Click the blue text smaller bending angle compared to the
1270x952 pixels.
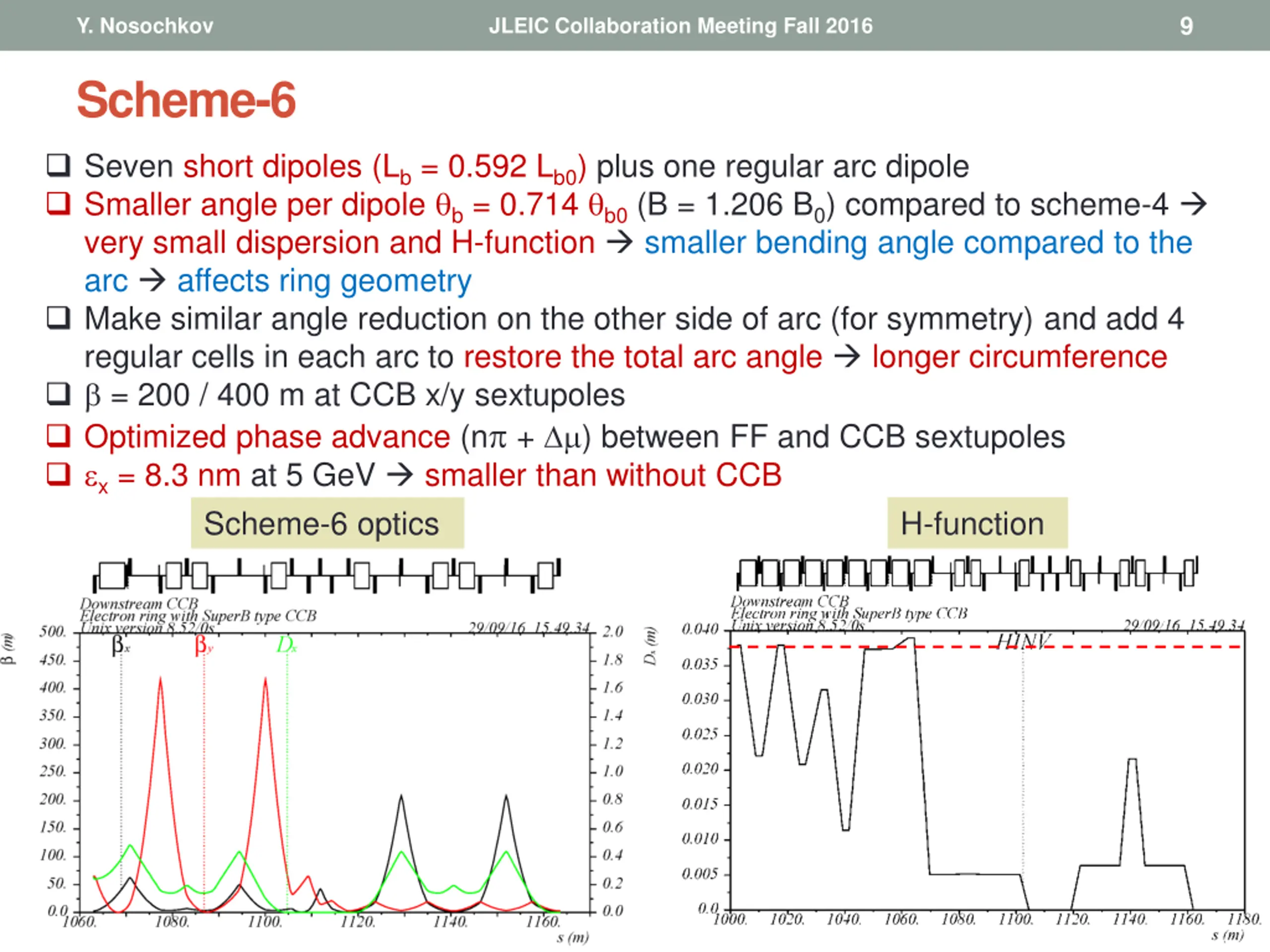(x=918, y=243)
